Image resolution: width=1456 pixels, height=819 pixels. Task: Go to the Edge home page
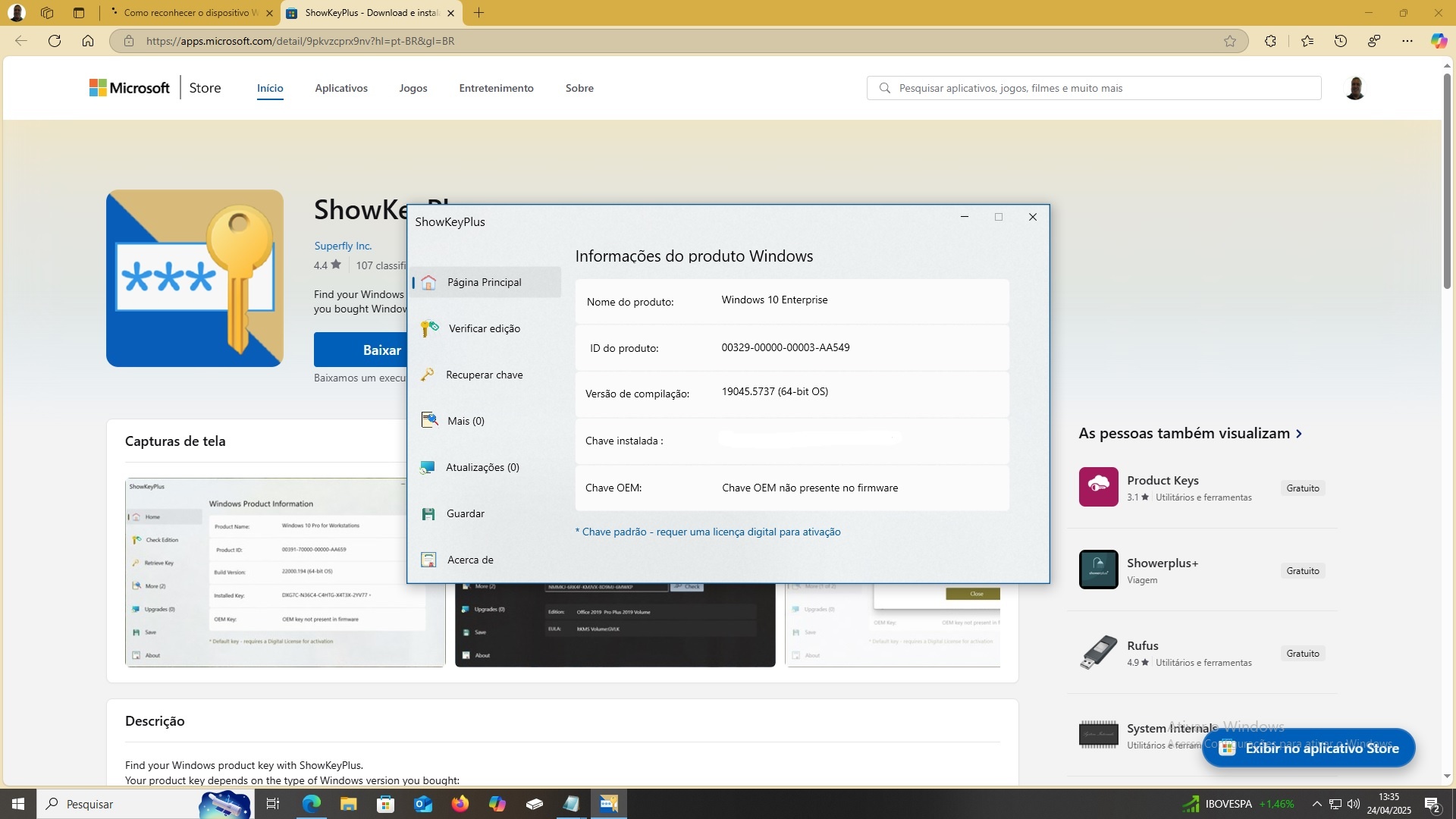[88, 41]
